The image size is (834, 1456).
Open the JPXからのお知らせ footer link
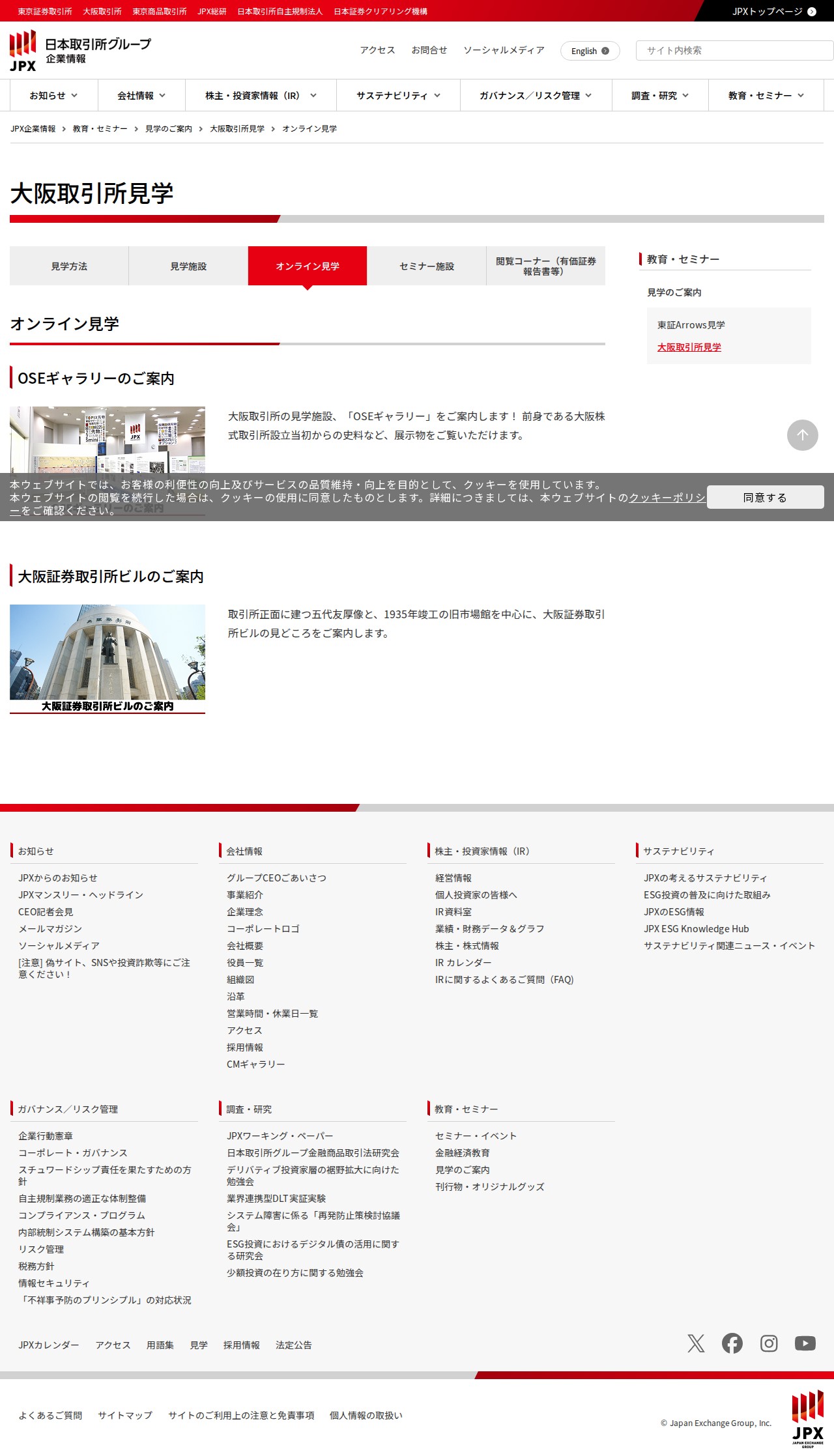[58, 878]
